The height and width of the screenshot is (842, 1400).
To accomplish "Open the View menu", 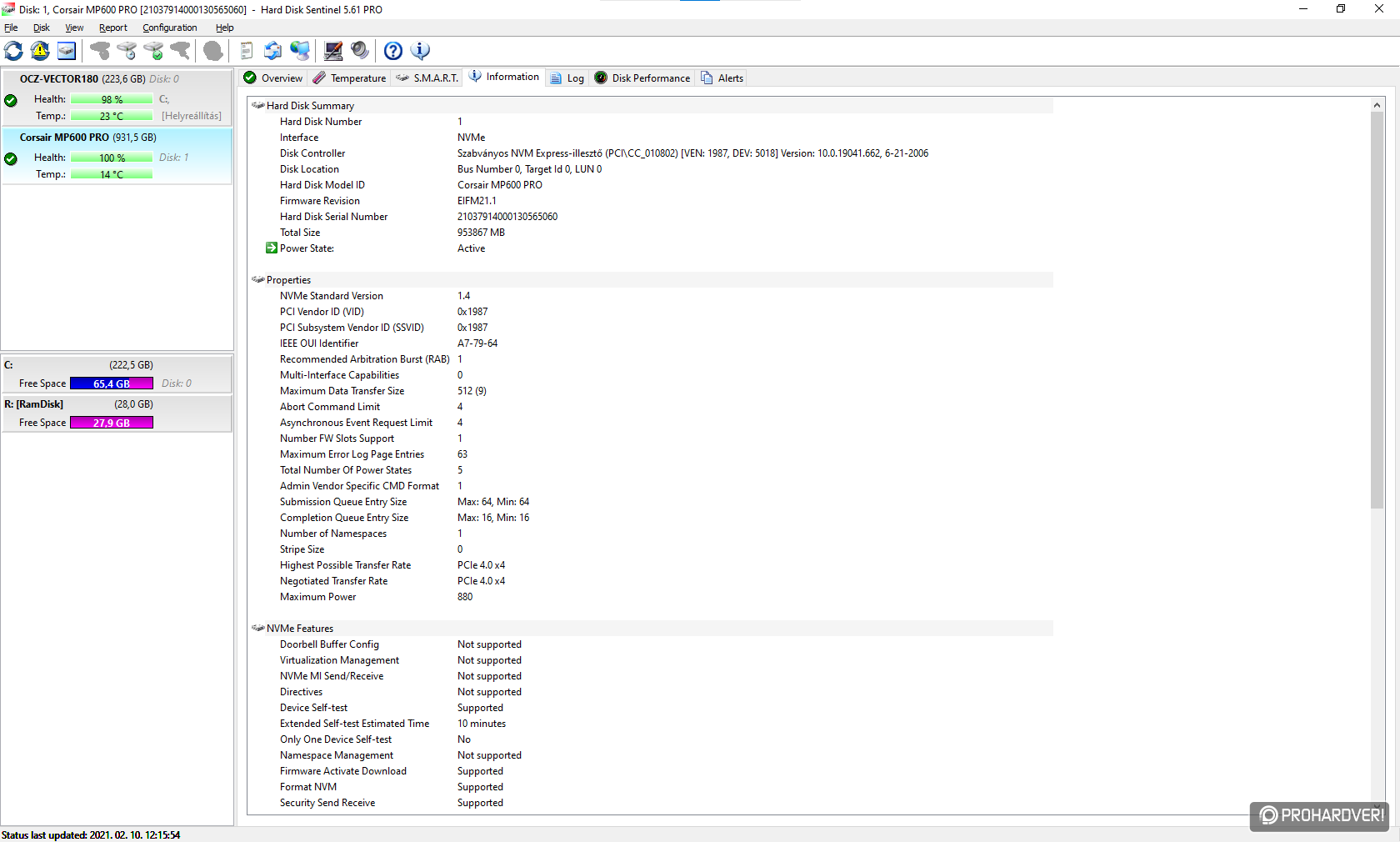I will (74, 28).
